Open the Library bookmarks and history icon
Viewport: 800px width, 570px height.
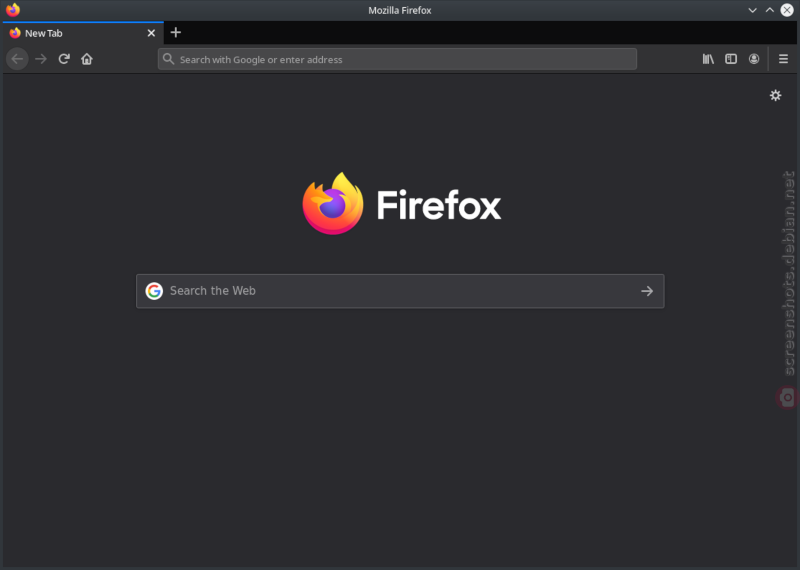click(x=708, y=59)
